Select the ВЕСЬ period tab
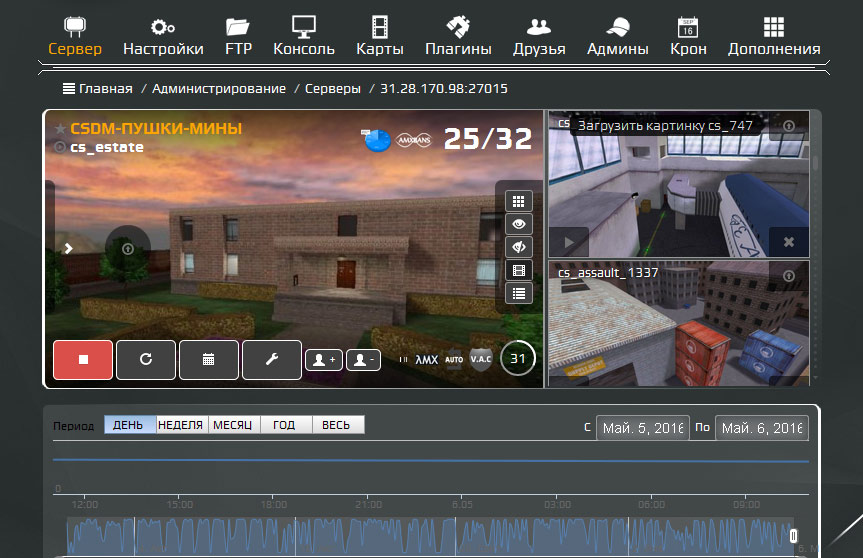Viewport: 863px width, 558px height. [x=337, y=425]
